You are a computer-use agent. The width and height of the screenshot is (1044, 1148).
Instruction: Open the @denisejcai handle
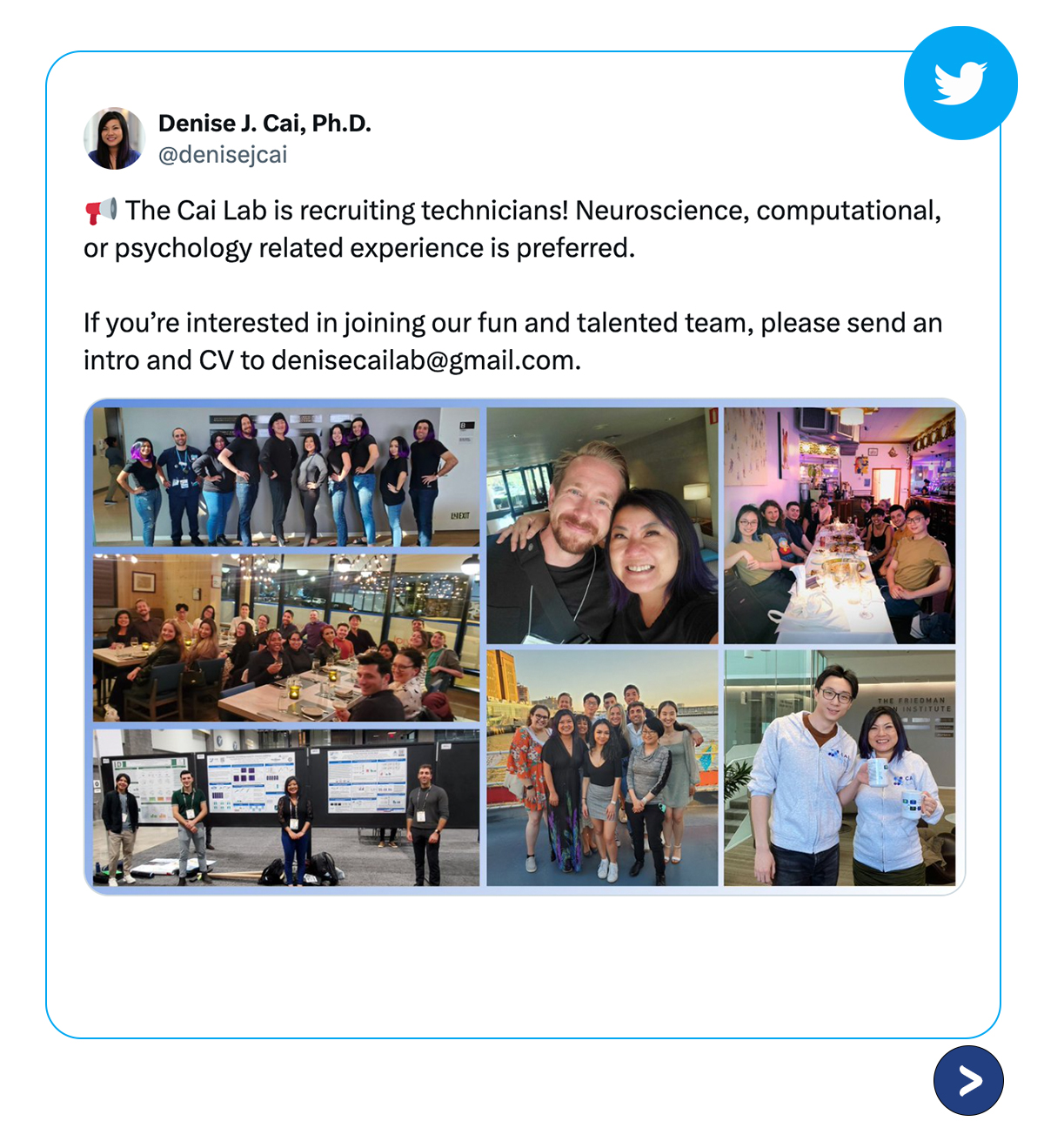[x=223, y=155]
